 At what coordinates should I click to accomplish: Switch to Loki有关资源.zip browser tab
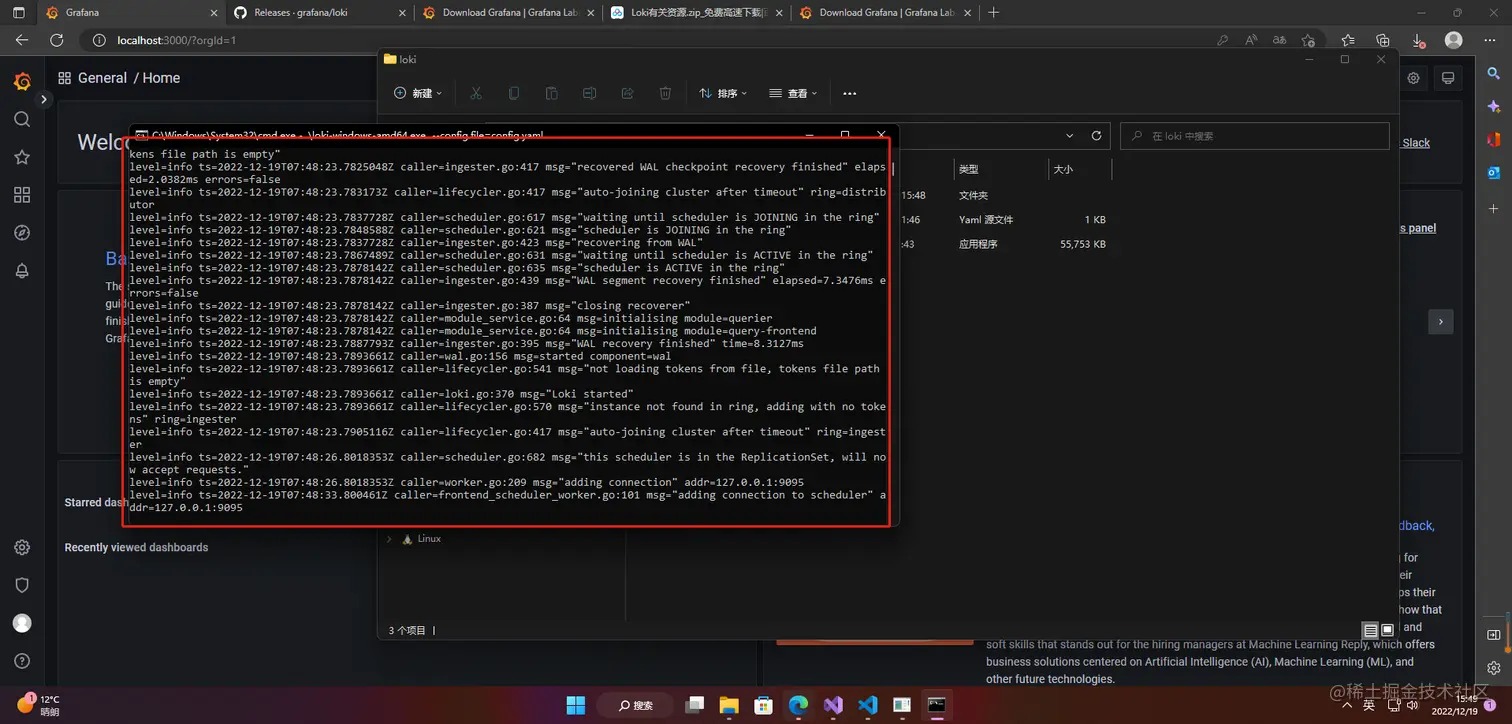(x=696, y=13)
